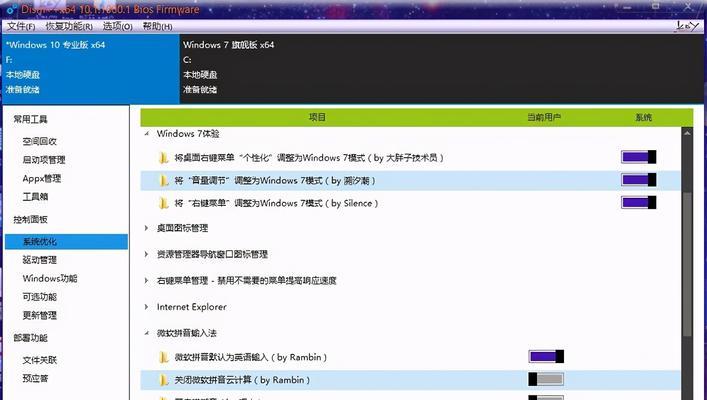Click the 控制面板 section header

click(x=30, y=220)
